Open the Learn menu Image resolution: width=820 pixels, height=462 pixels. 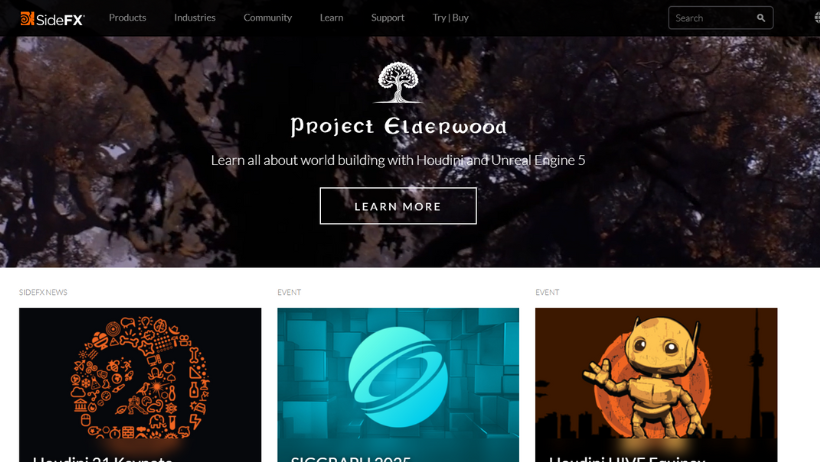332,18
